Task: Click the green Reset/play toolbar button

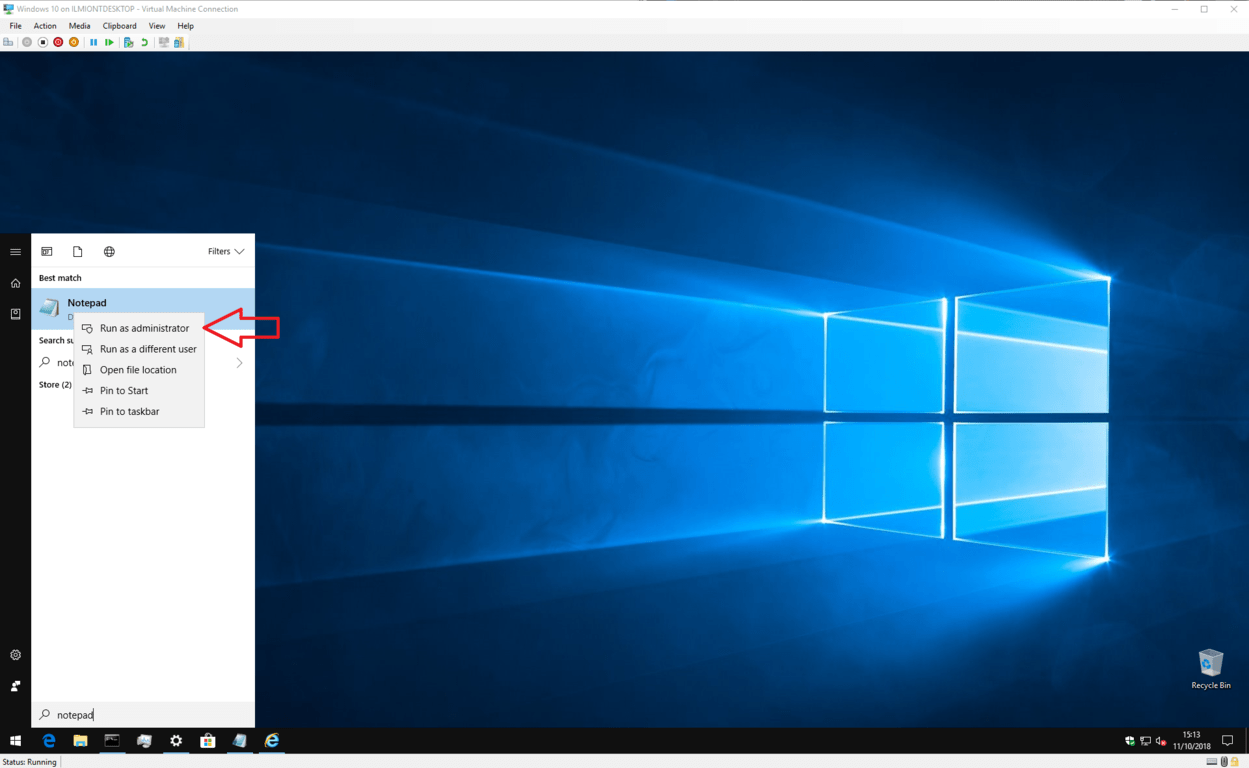Action: (109, 42)
